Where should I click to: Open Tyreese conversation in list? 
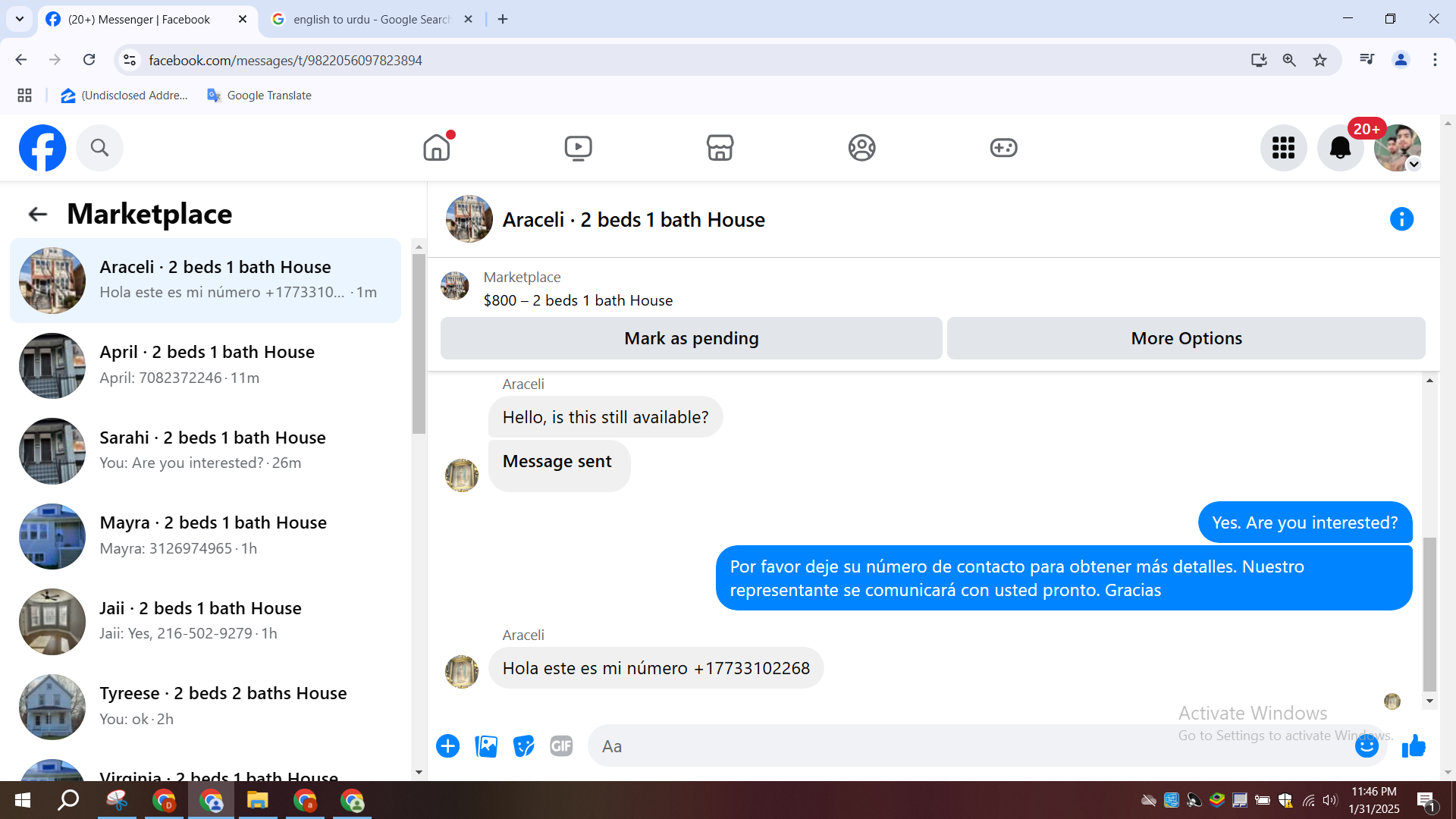(x=206, y=707)
